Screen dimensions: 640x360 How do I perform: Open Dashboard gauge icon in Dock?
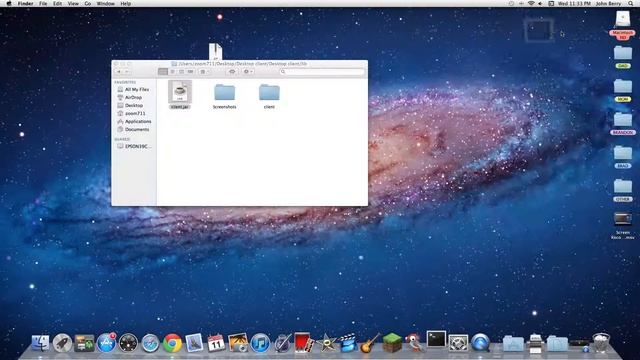(x=128, y=343)
